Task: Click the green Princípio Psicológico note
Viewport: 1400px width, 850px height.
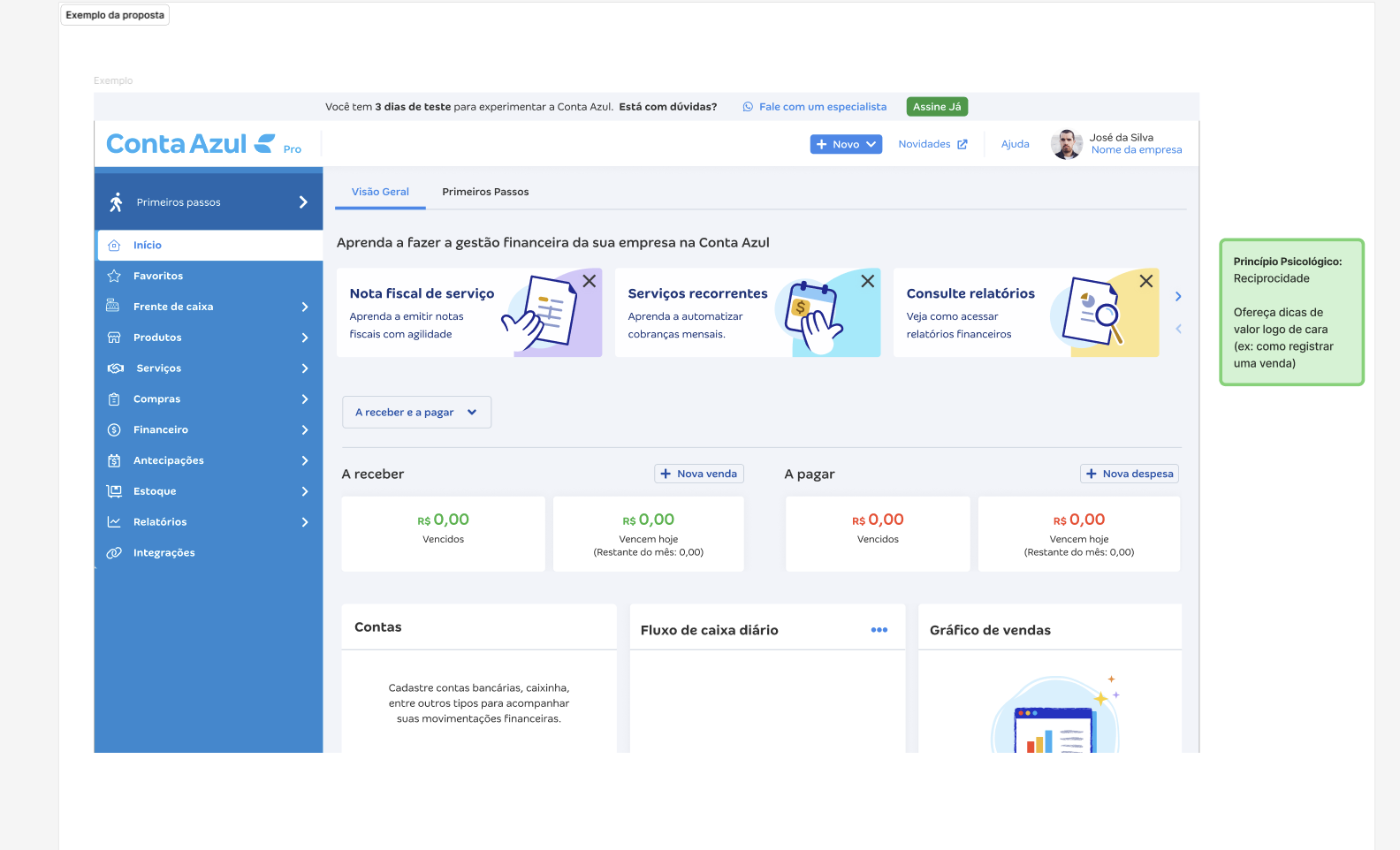Action: pos(1292,312)
